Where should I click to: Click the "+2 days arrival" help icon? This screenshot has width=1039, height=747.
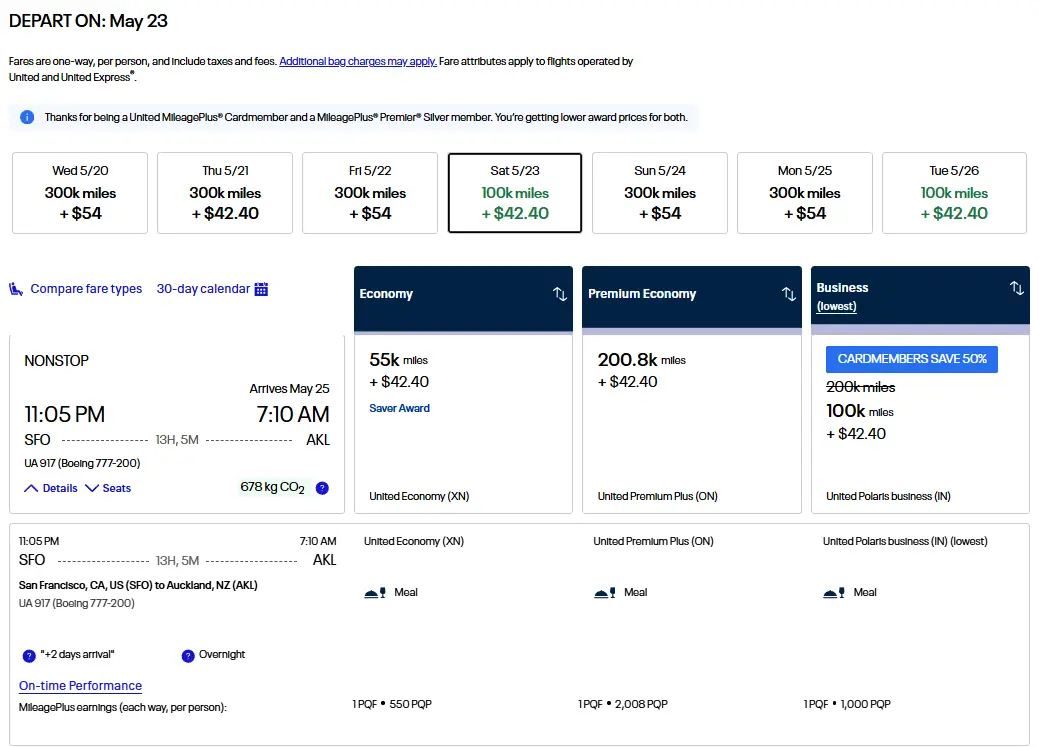[29, 656]
